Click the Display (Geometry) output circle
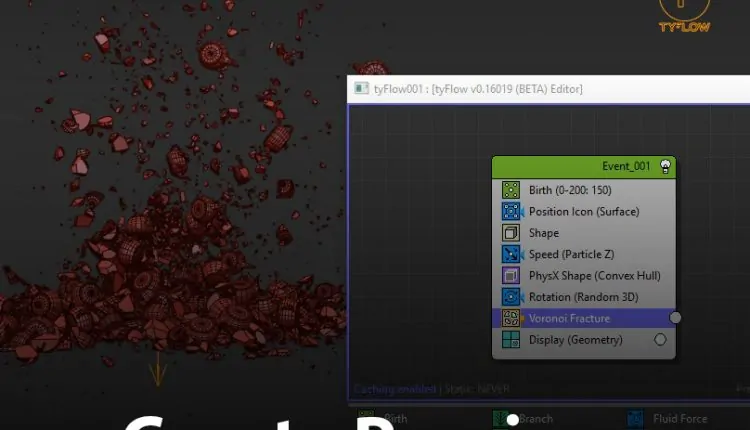This screenshot has width=750, height=430. [x=660, y=340]
